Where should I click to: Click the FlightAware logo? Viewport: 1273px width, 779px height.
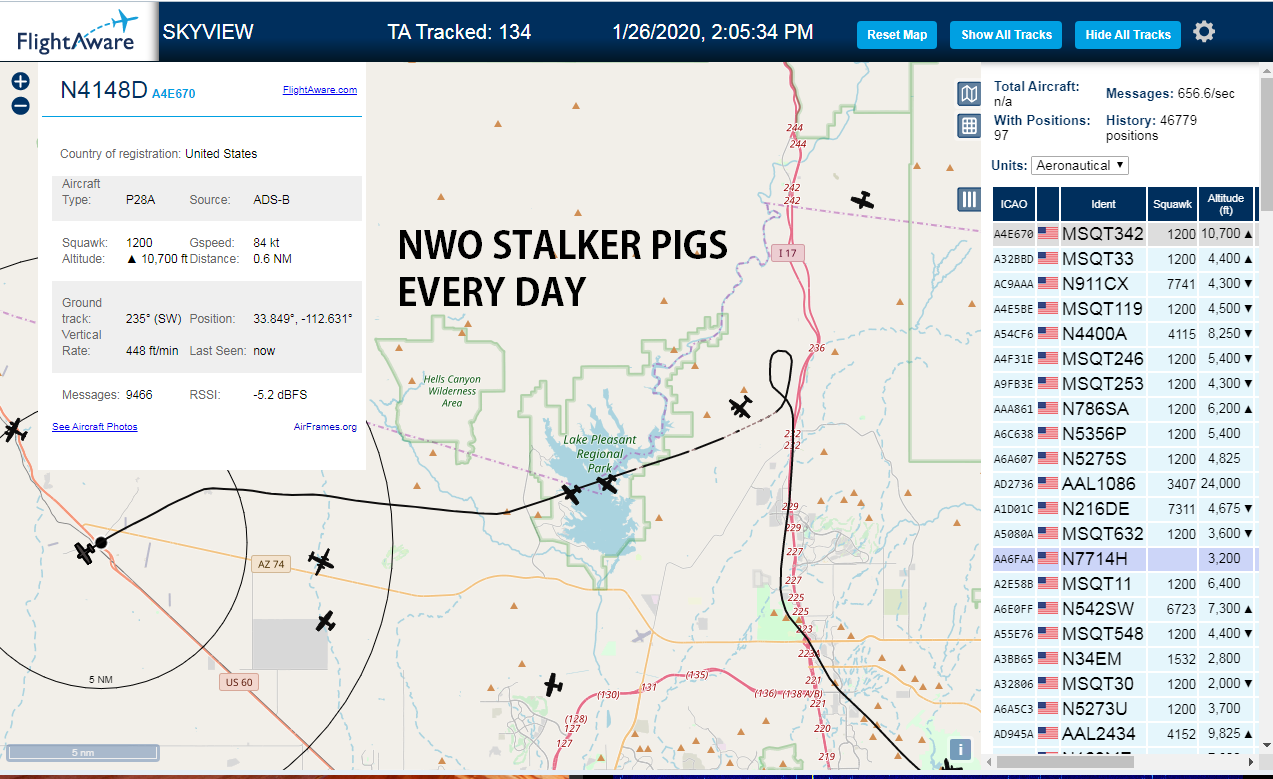click(76, 31)
